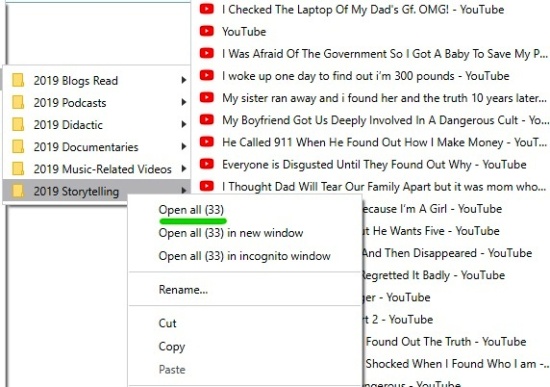Open bookmark titled just 'YouTube'
The image size is (550, 387).
pyautogui.click(x=244, y=32)
